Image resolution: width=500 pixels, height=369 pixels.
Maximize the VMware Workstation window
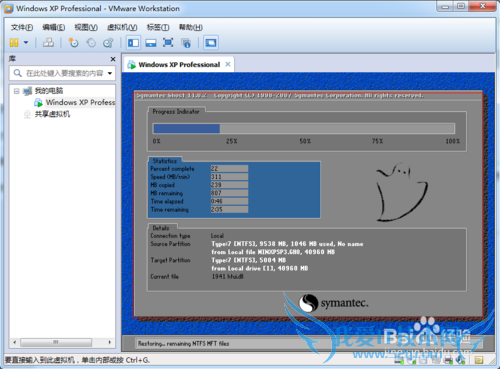pos(461,6)
